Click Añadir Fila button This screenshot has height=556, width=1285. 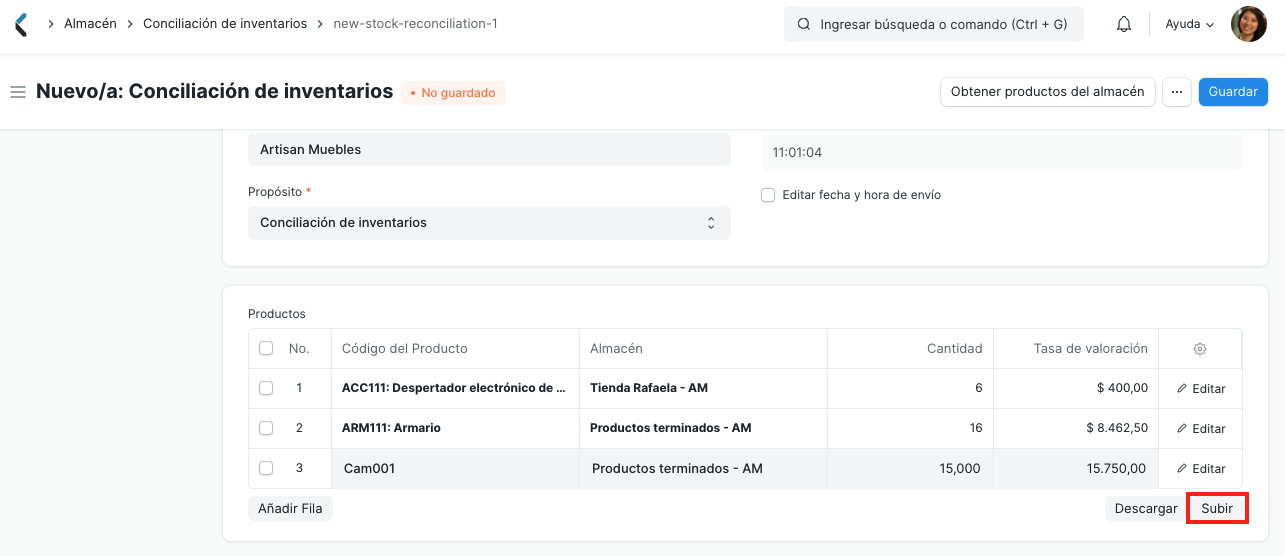pyautogui.click(x=290, y=508)
